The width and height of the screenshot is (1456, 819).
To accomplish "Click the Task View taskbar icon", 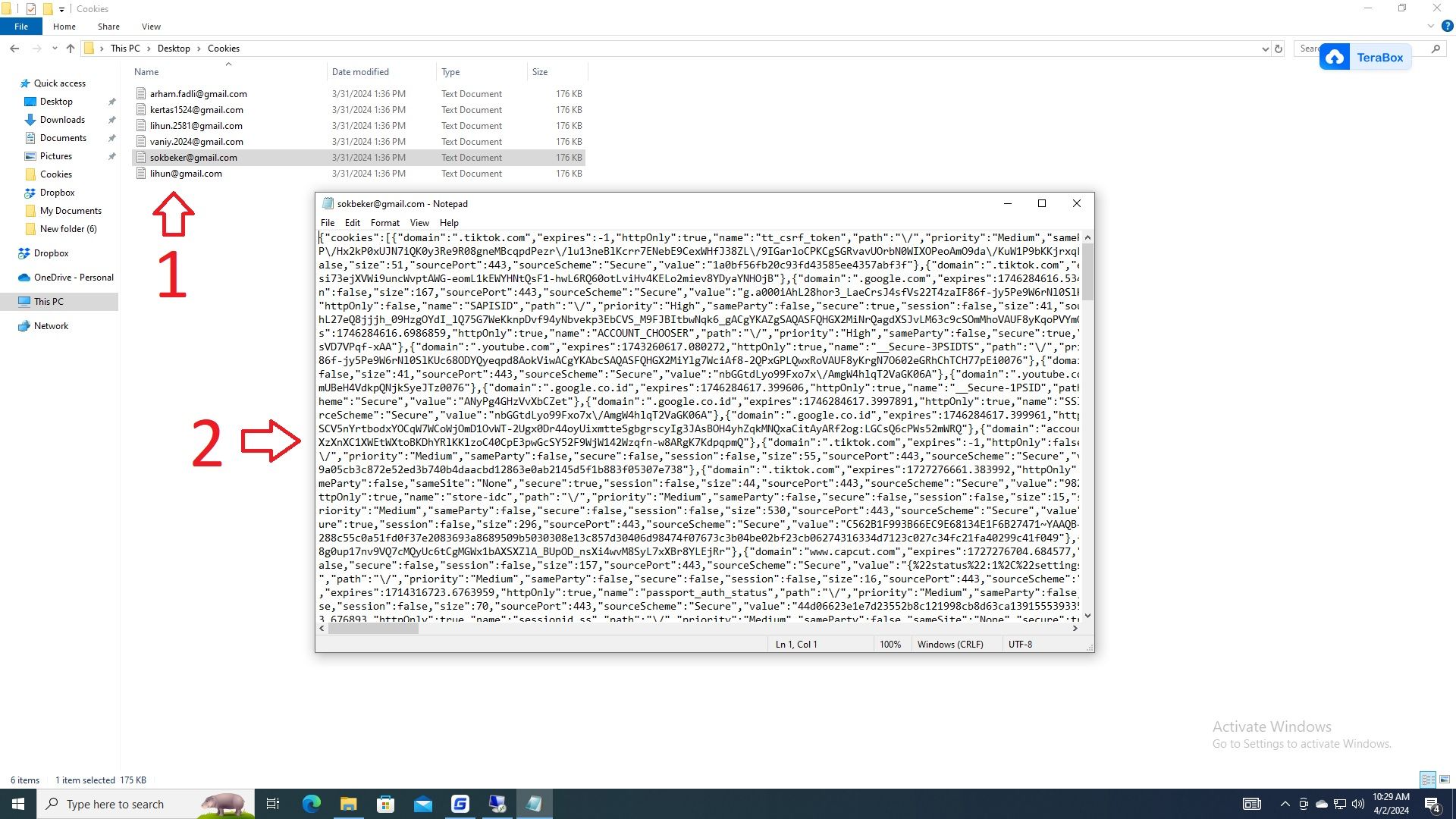I will point(273,804).
